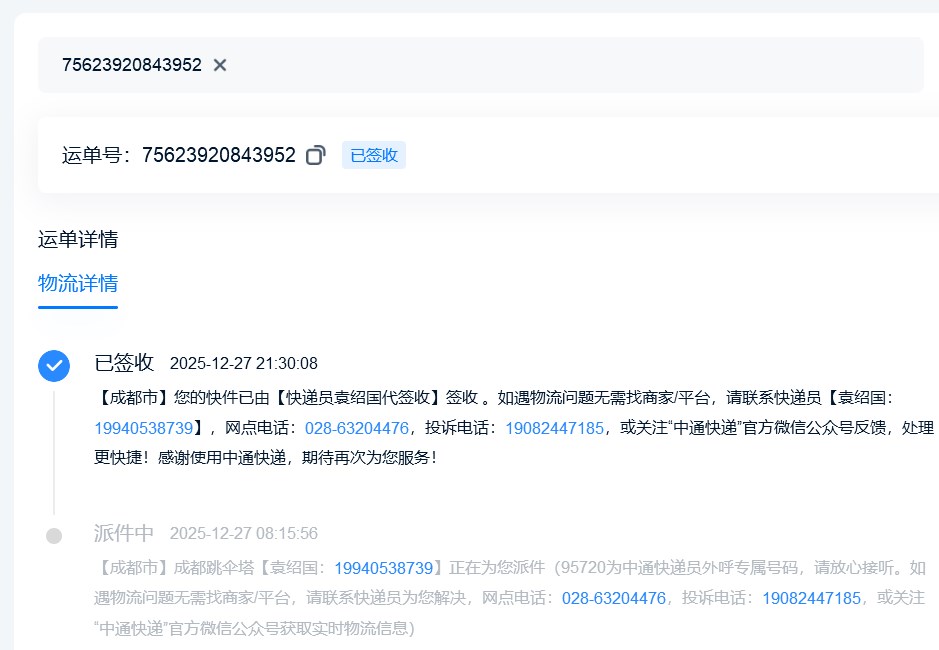Open complaint phone 19082447185 in 派件中 entry
Screen dimensions: 939x650
pos(811,598)
